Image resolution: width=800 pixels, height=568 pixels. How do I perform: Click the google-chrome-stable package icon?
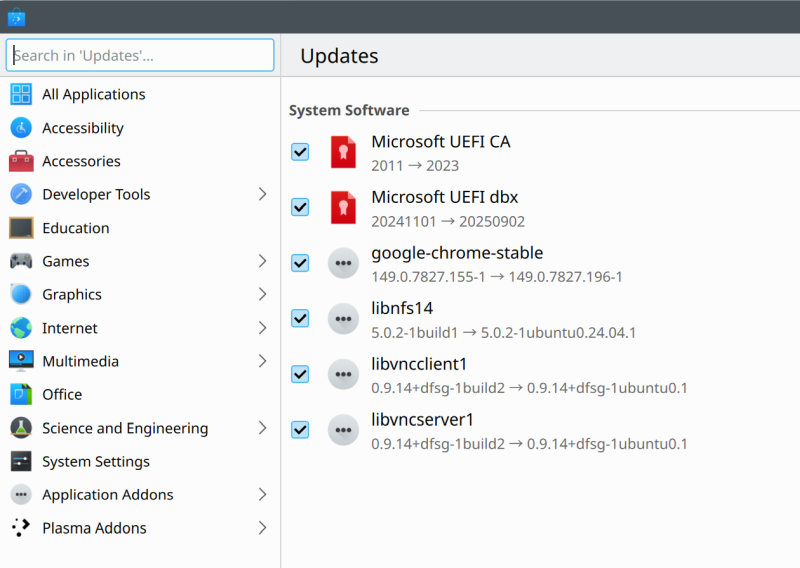(343, 263)
